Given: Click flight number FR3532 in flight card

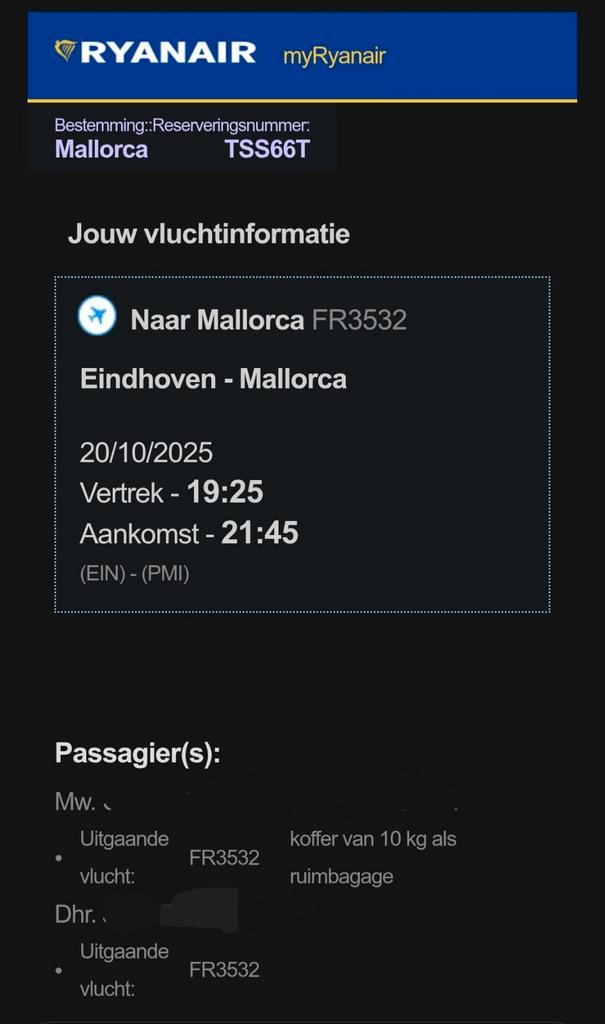Looking at the screenshot, I should click(359, 320).
